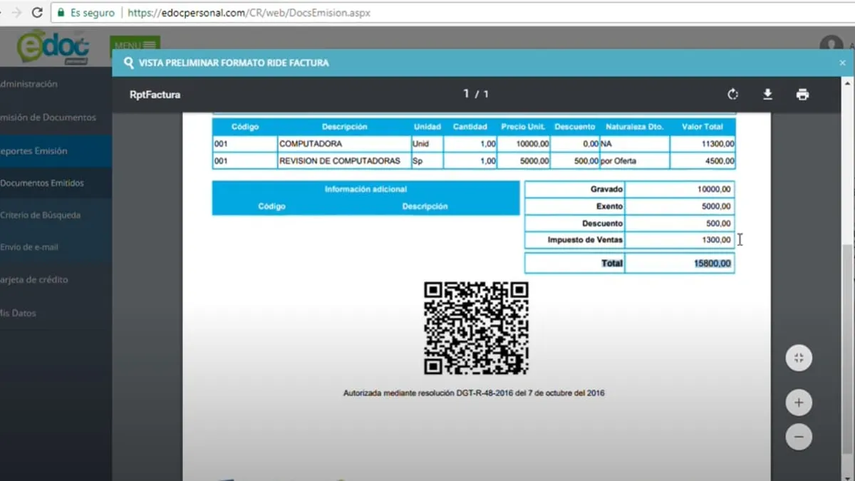Close the Vista Preliminar dialog
The width and height of the screenshot is (855, 481).
click(x=842, y=63)
